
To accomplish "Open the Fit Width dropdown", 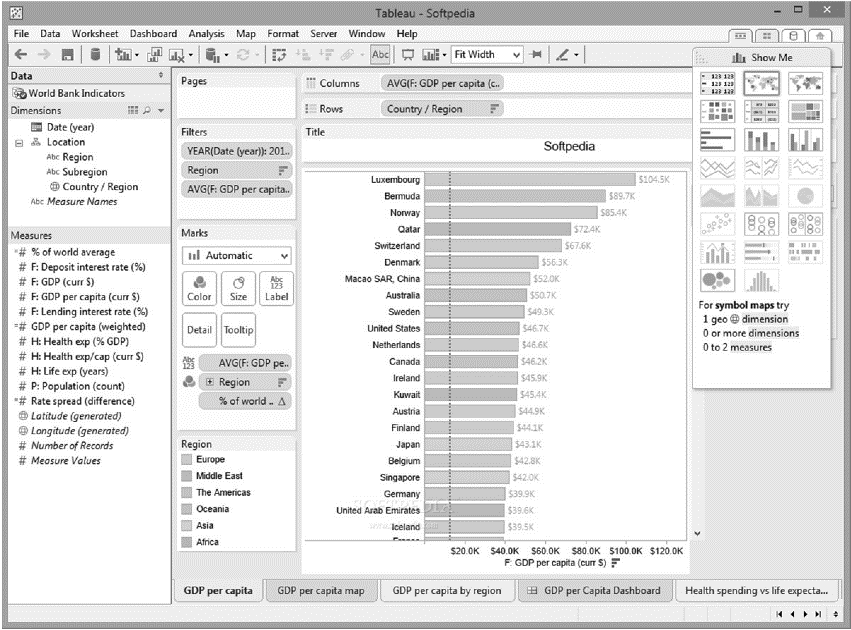I will pyautogui.click(x=487, y=54).
